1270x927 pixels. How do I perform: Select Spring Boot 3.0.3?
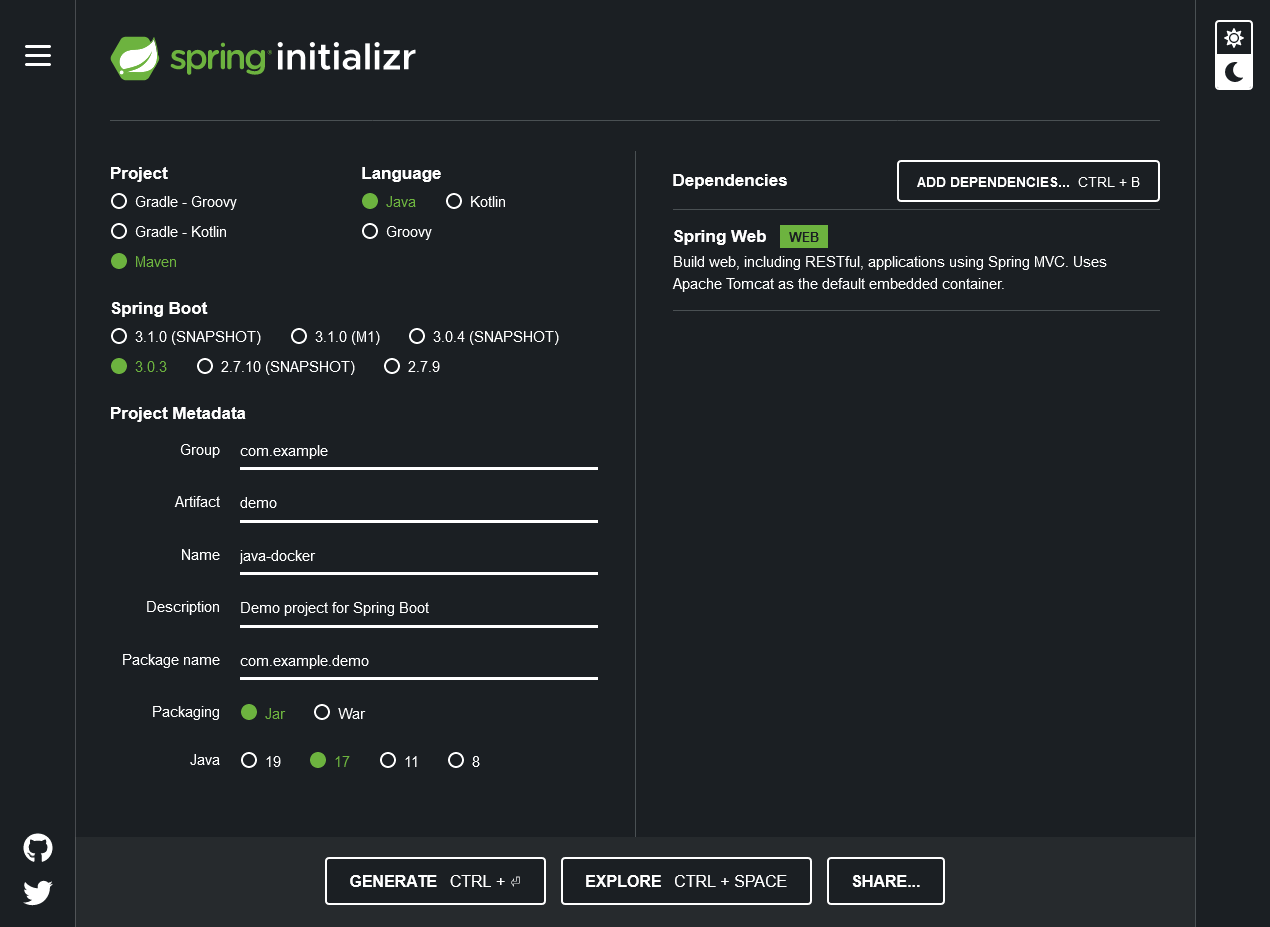click(x=139, y=367)
